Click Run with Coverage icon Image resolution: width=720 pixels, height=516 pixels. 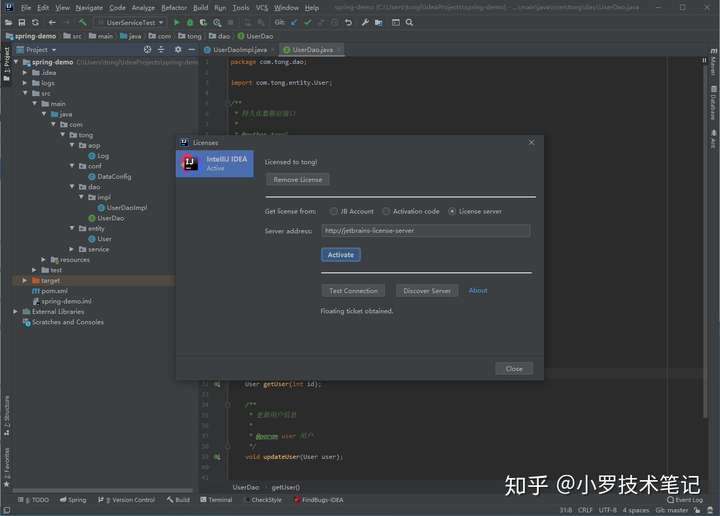[x=203, y=22]
